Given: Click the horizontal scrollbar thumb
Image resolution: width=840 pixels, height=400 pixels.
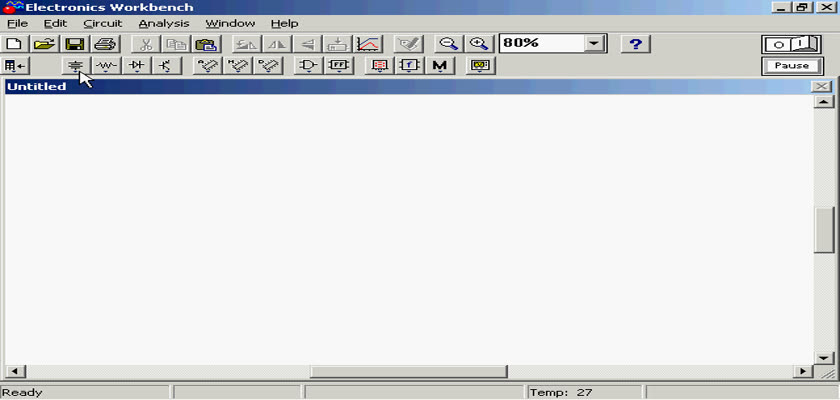Looking at the screenshot, I should coord(408,371).
